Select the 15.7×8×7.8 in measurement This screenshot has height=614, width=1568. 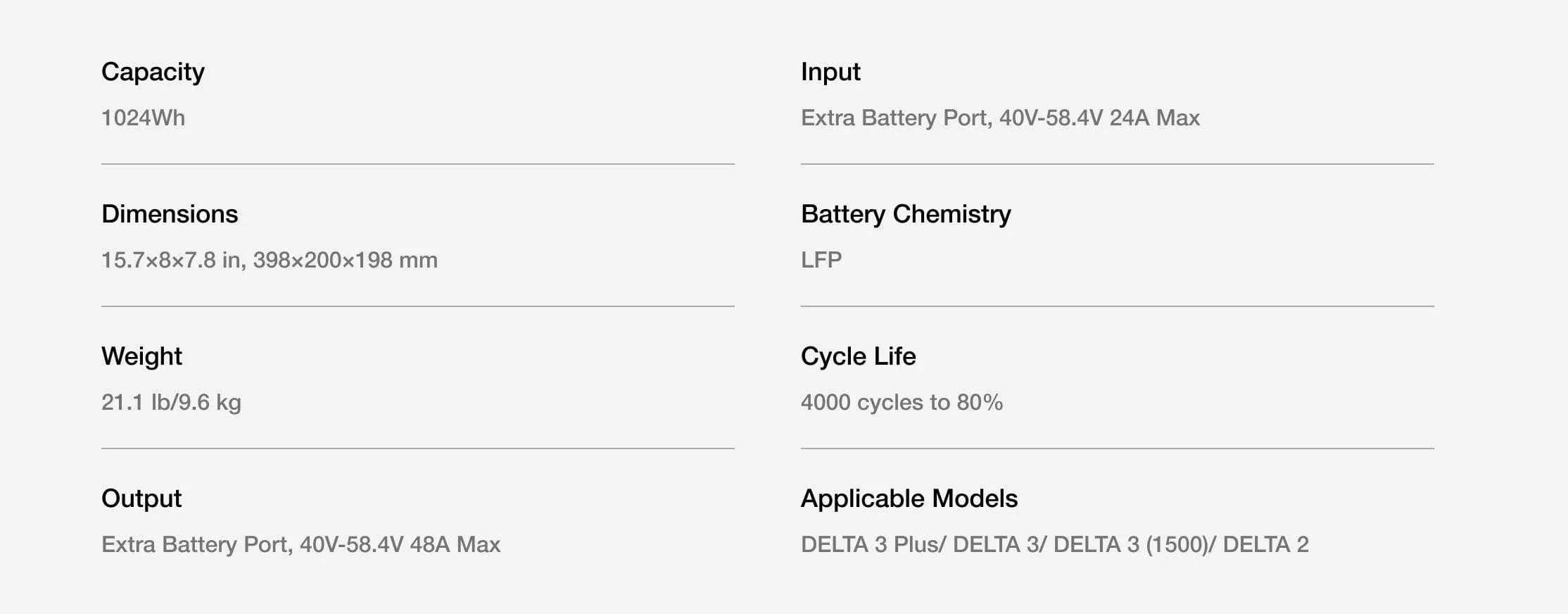click(171, 260)
